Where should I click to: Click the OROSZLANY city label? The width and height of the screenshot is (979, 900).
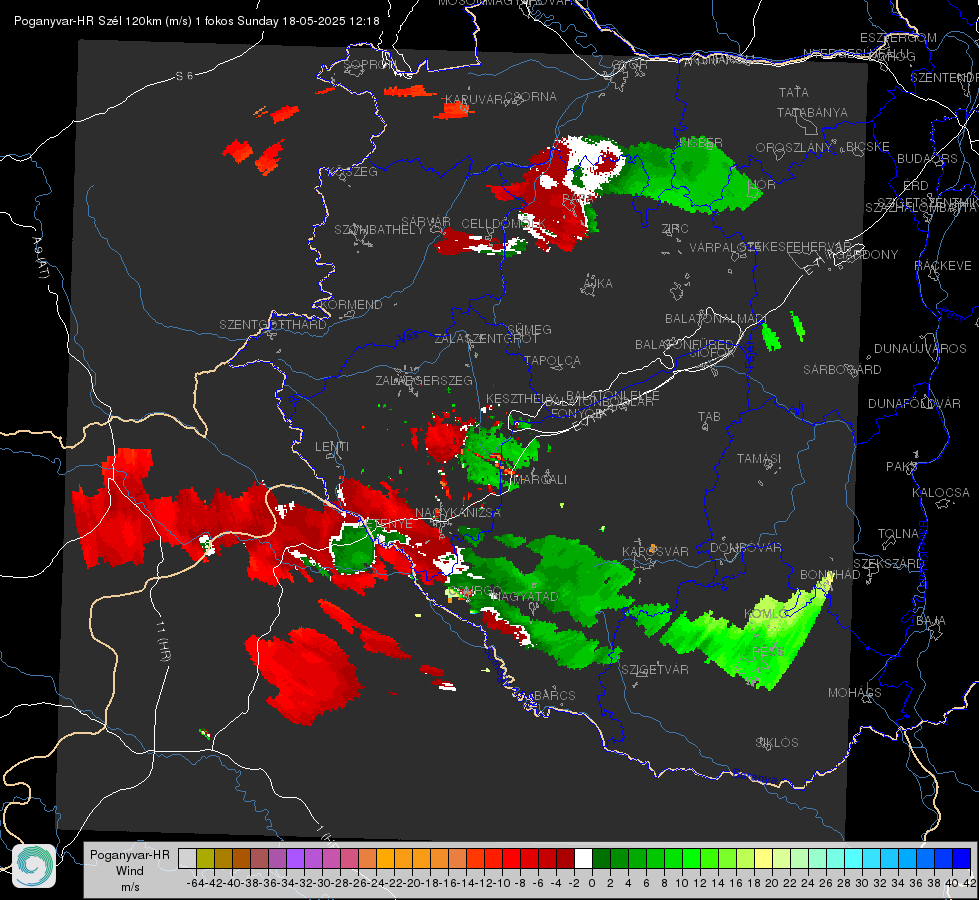click(794, 148)
